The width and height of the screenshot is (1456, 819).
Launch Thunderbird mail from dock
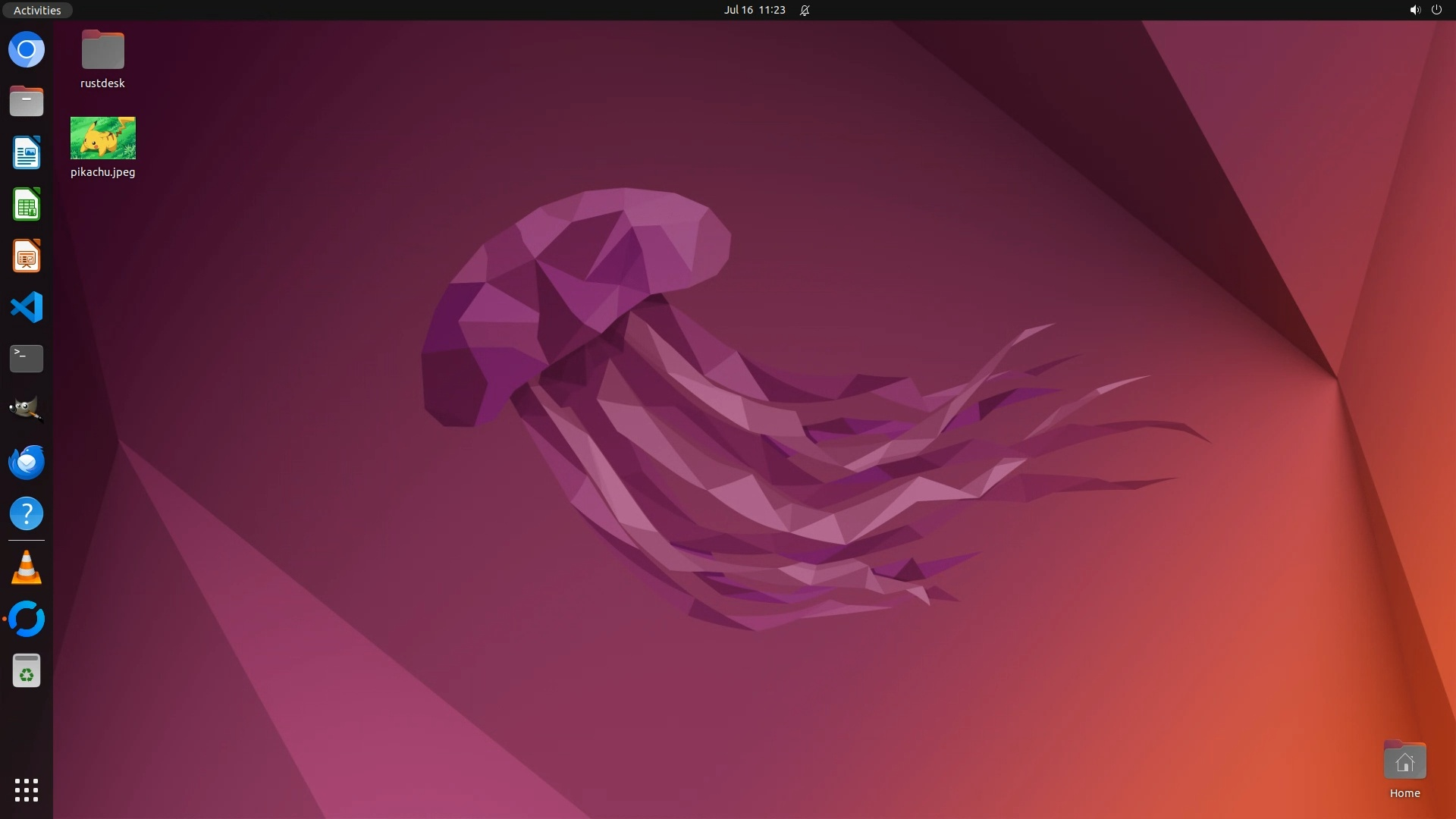pyautogui.click(x=27, y=462)
